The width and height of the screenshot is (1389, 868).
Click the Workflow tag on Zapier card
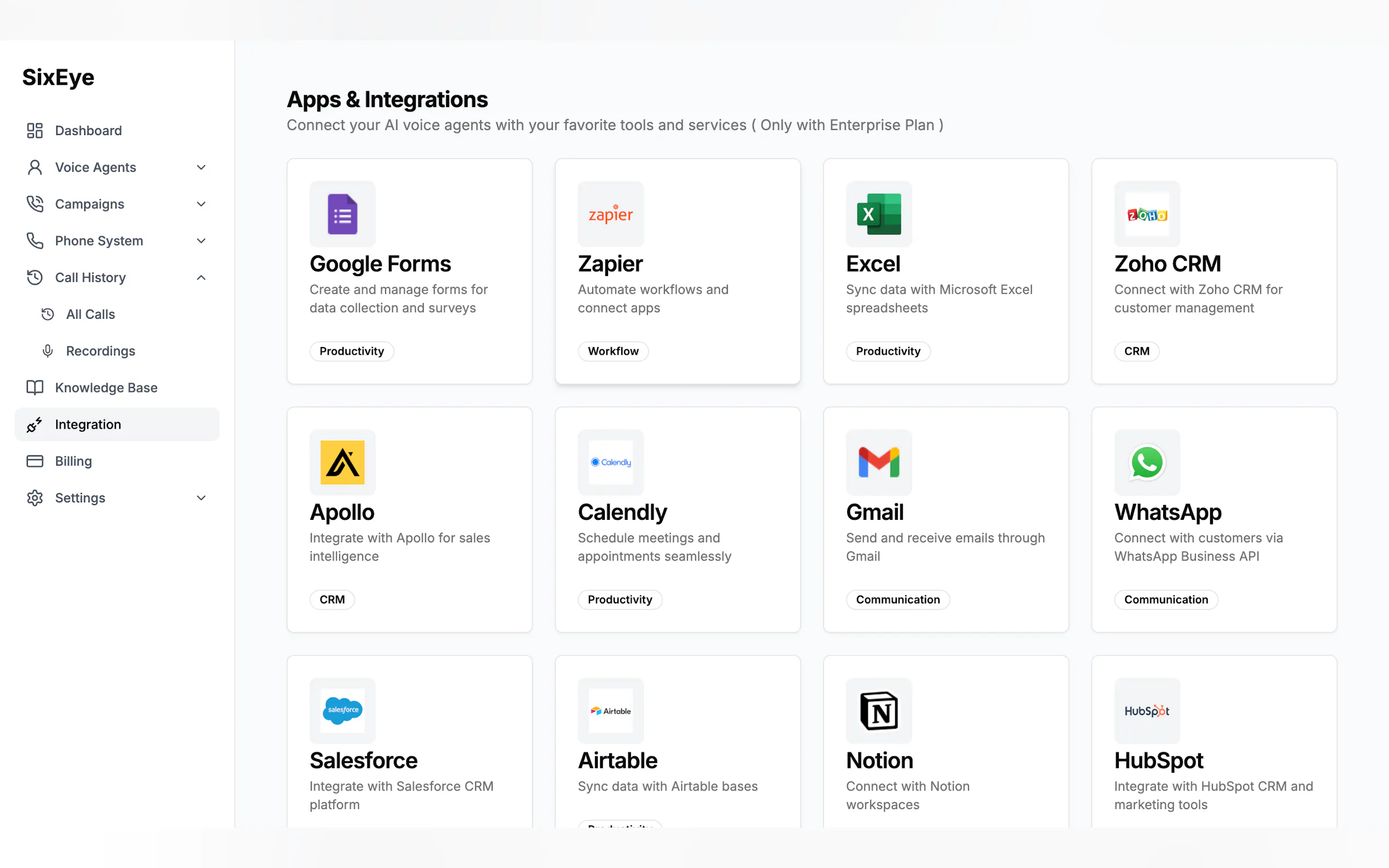click(x=612, y=351)
